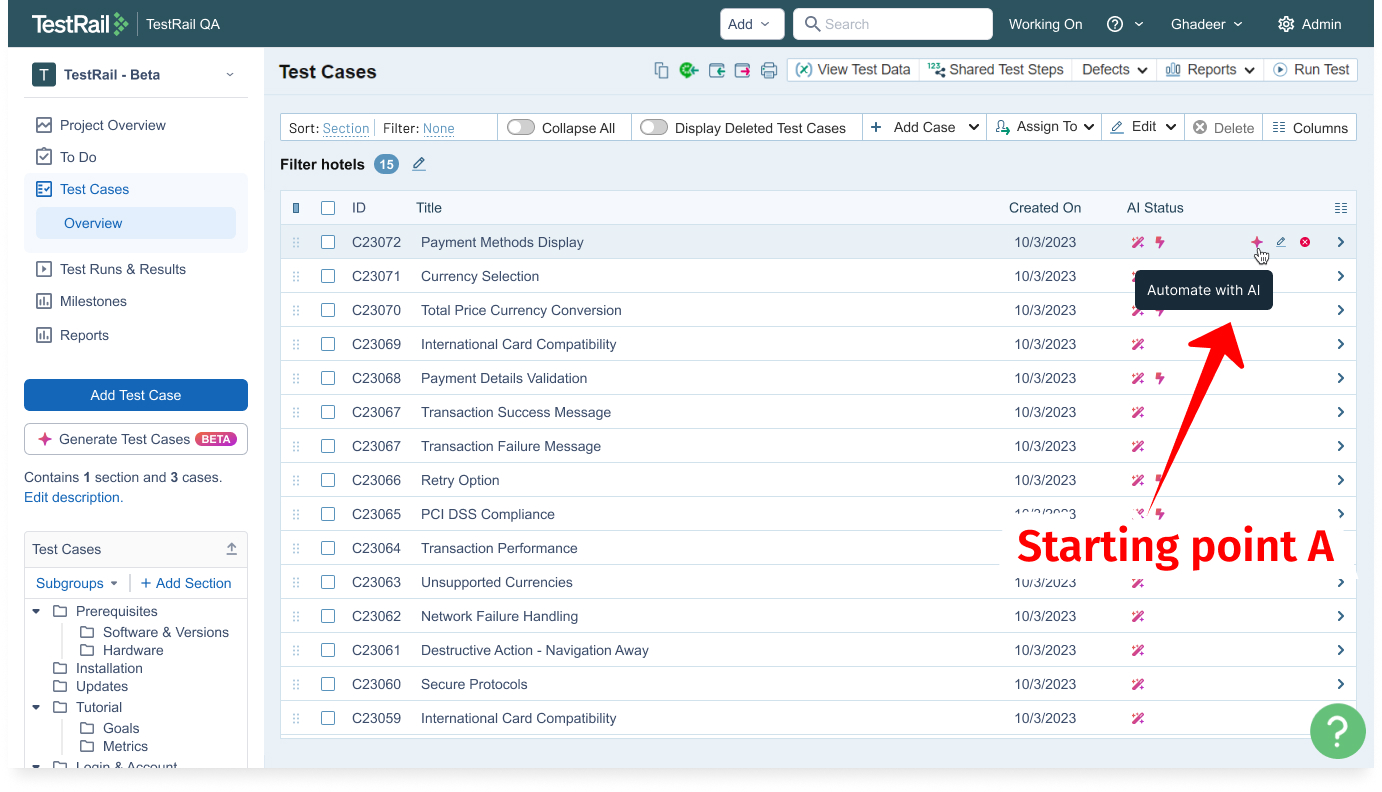Open the Defects dropdown

point(1114,70)
